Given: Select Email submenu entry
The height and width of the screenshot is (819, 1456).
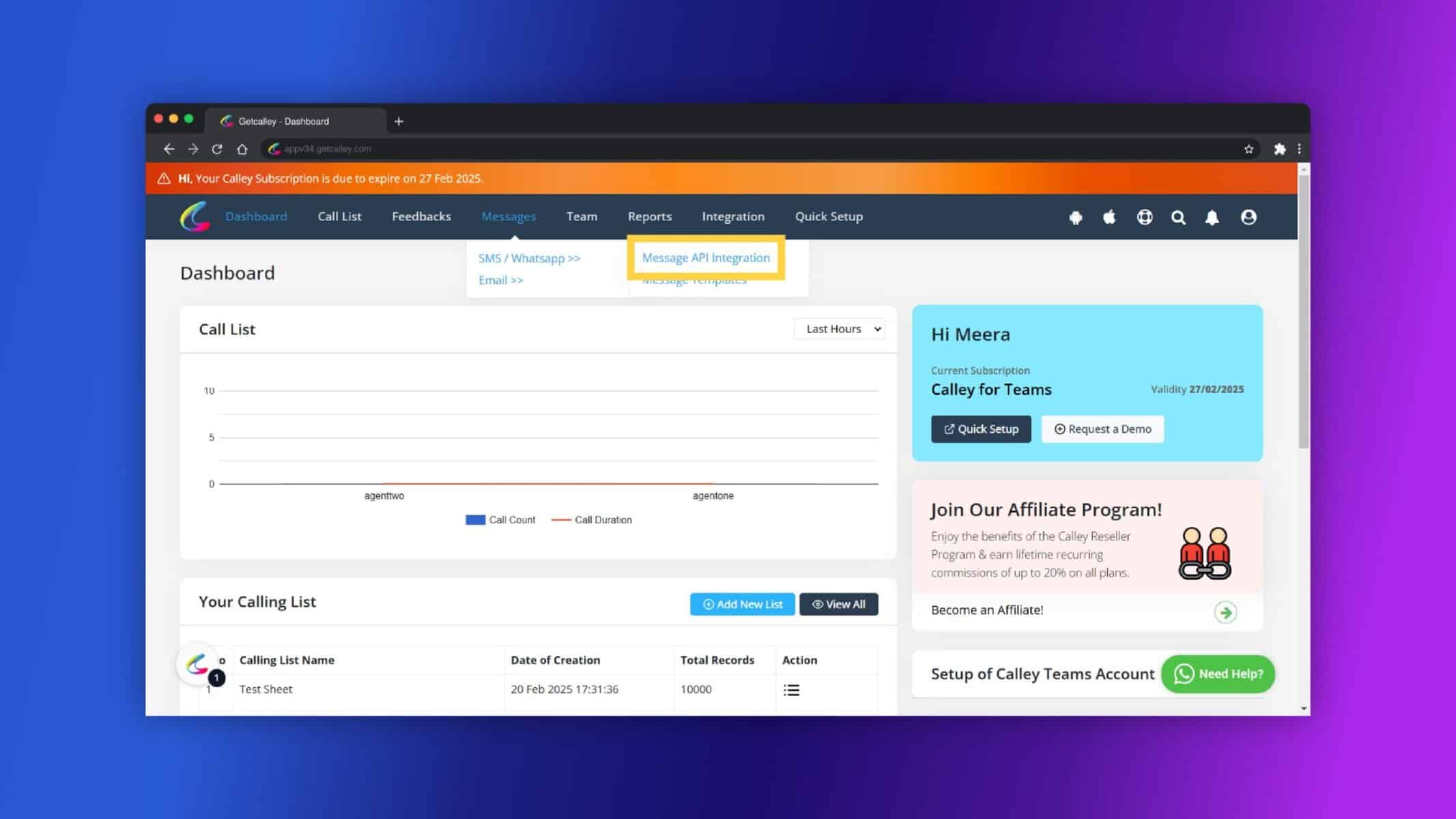Looking at the screenshot, I should [500, 280].
